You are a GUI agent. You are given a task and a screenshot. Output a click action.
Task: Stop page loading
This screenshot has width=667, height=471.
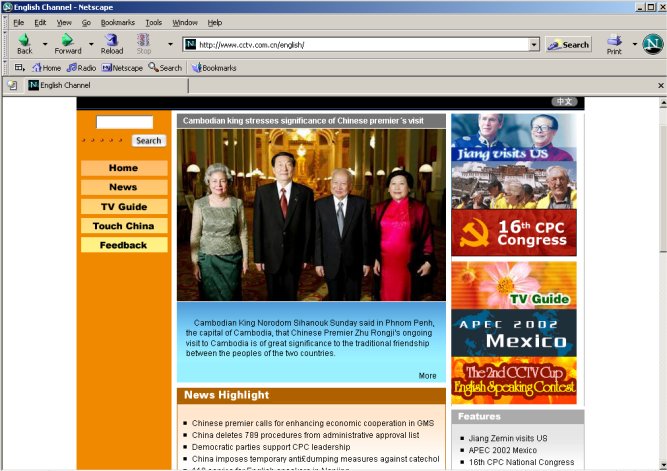click(x=143, y=44)
